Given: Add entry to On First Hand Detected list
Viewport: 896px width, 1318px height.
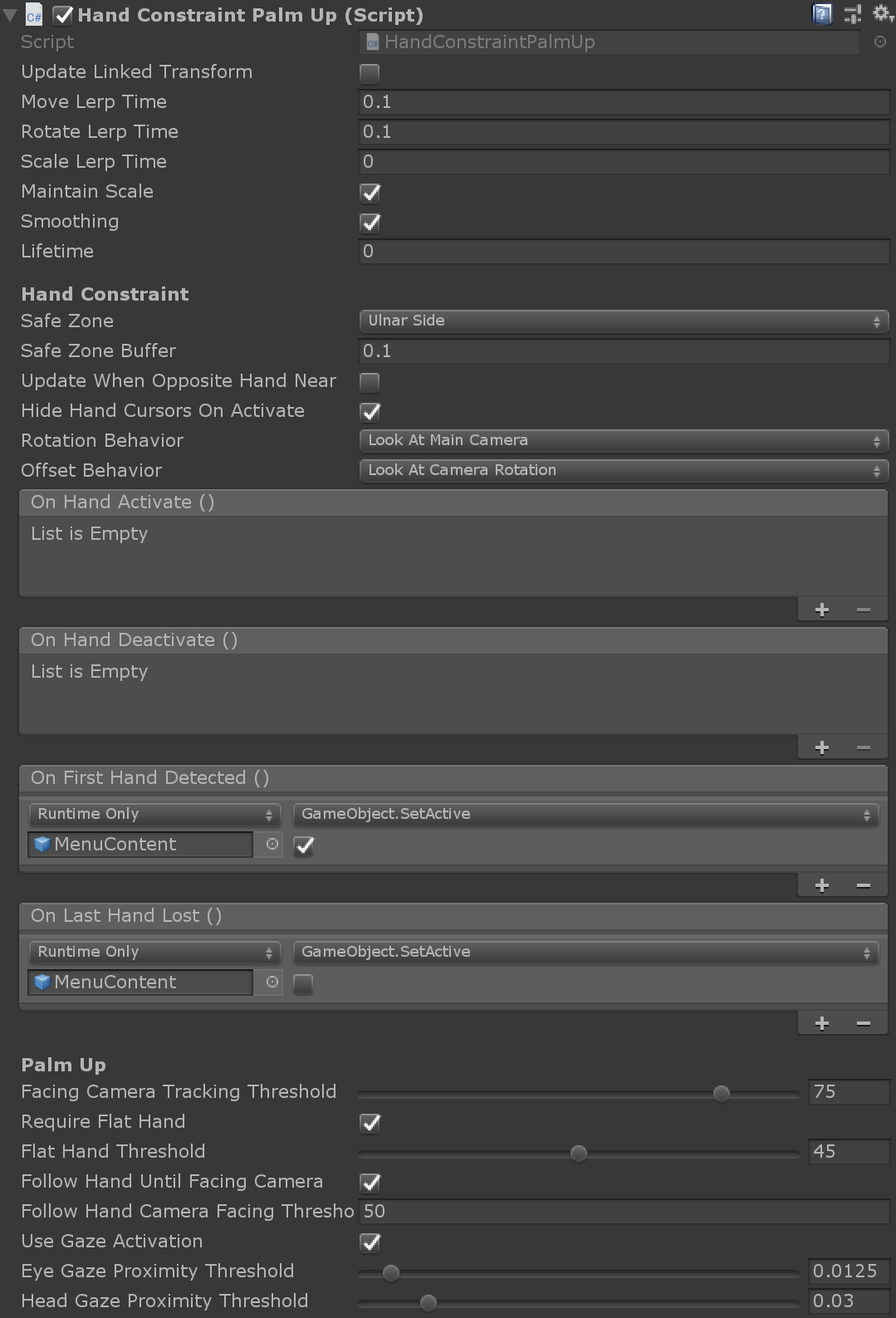Looking at the screenshot, I should pyautogui.click(x=822, y=885).
